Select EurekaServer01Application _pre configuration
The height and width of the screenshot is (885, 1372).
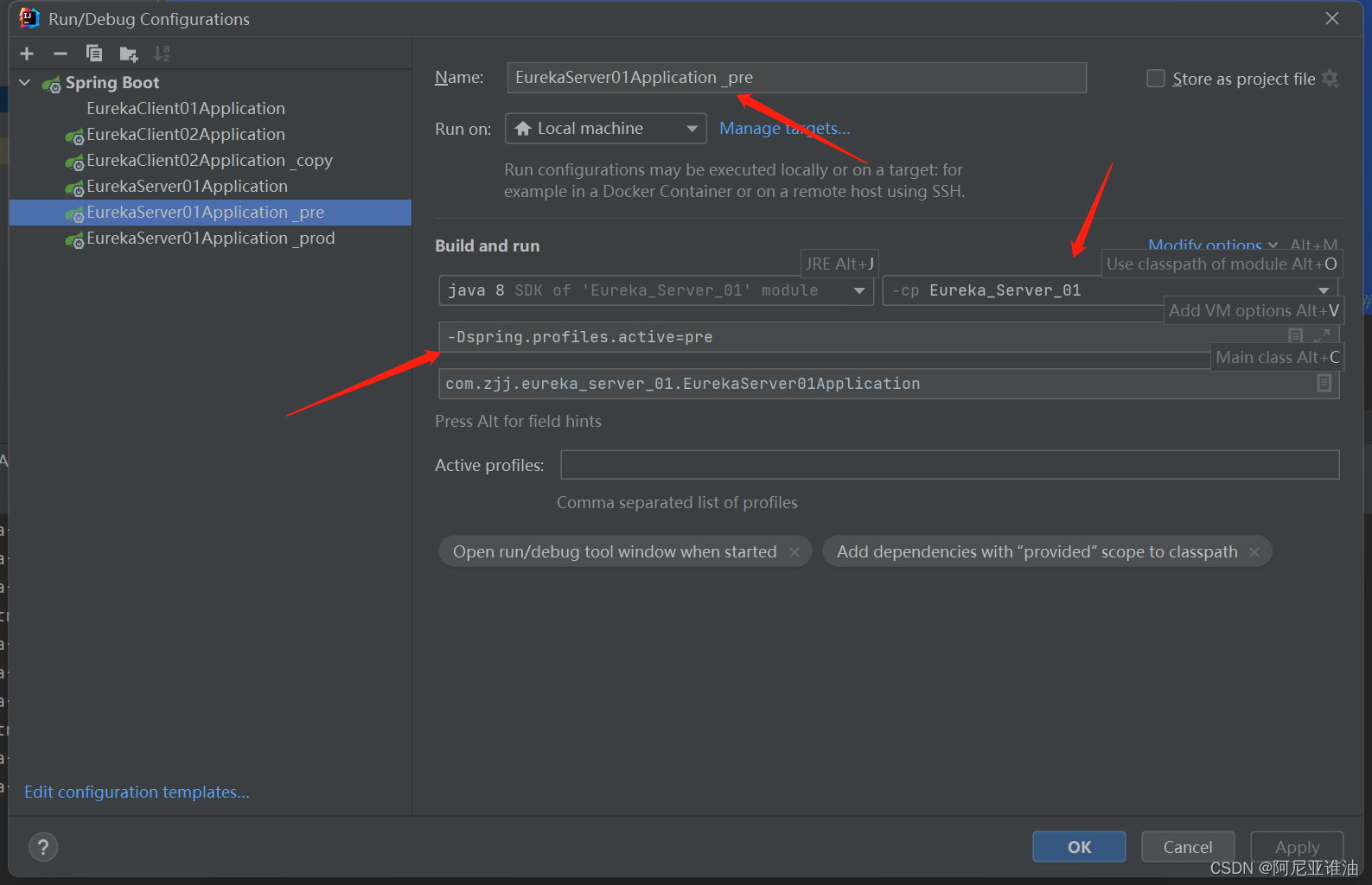210,212
